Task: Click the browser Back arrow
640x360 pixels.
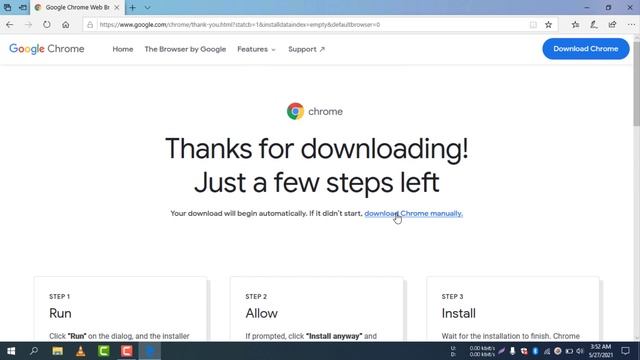Action: click(x=9, y=25)
